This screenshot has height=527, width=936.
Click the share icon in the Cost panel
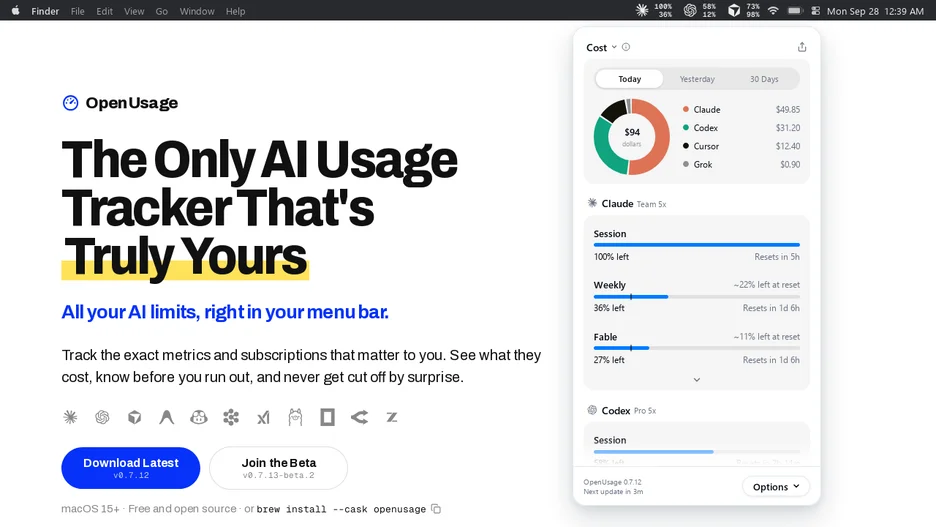click(802, 47)
